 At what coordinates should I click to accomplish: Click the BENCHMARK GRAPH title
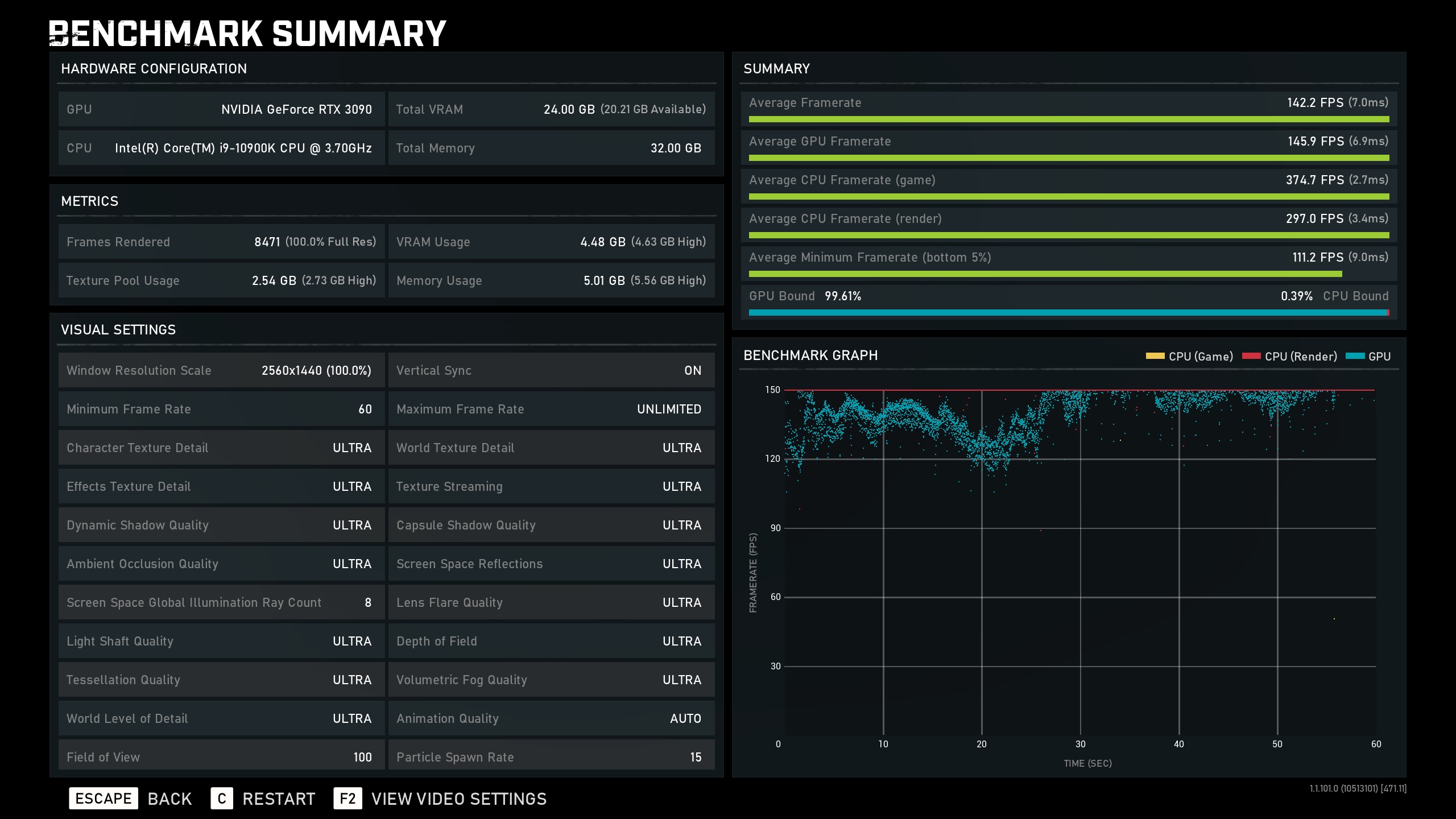click(810, 355)
